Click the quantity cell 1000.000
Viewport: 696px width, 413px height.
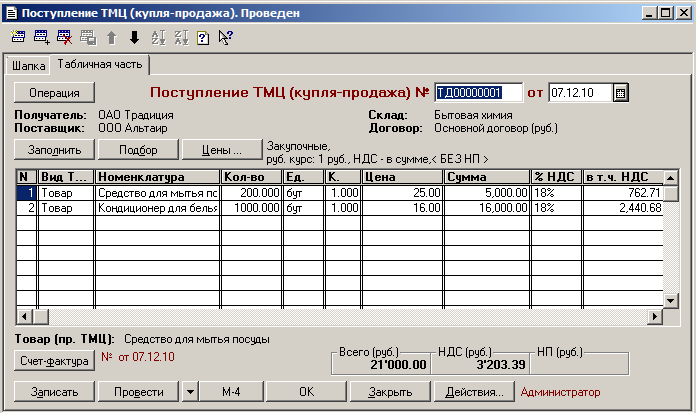point(252,208)
